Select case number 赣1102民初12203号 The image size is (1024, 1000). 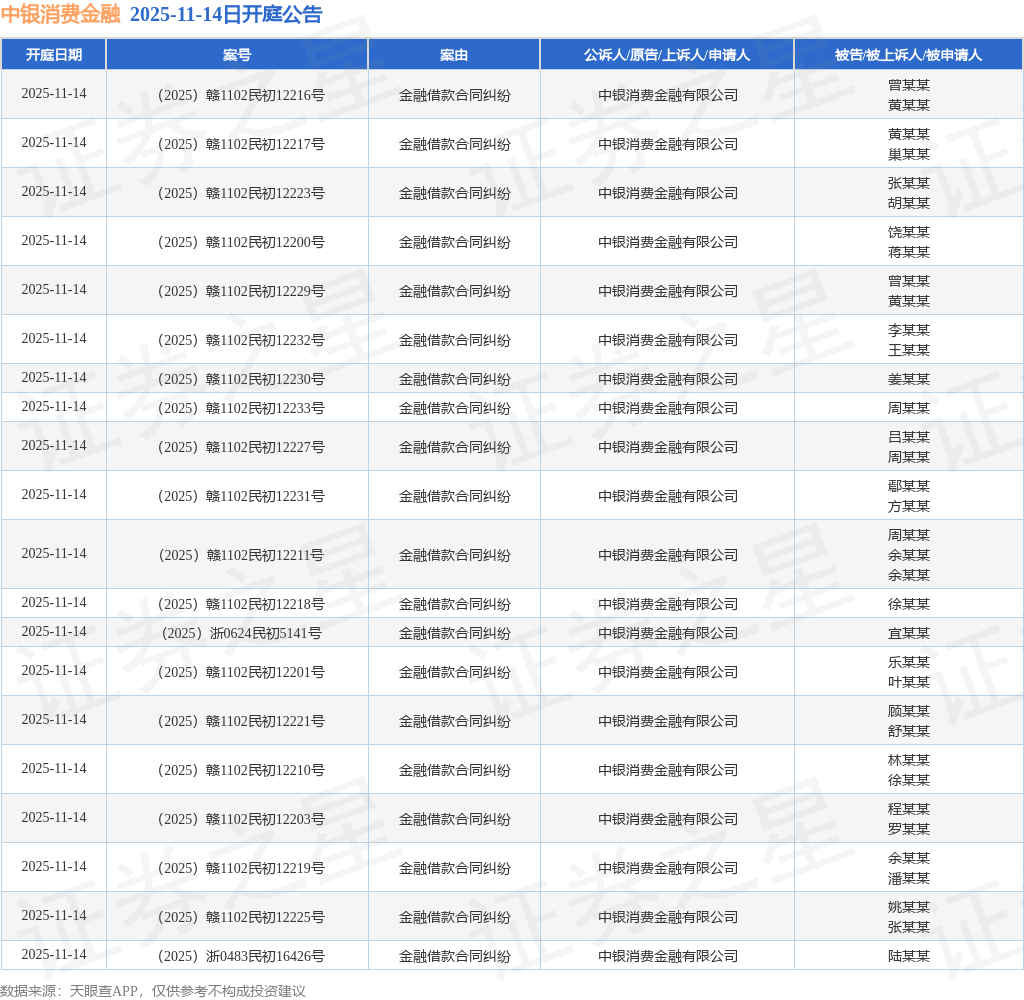241,819
